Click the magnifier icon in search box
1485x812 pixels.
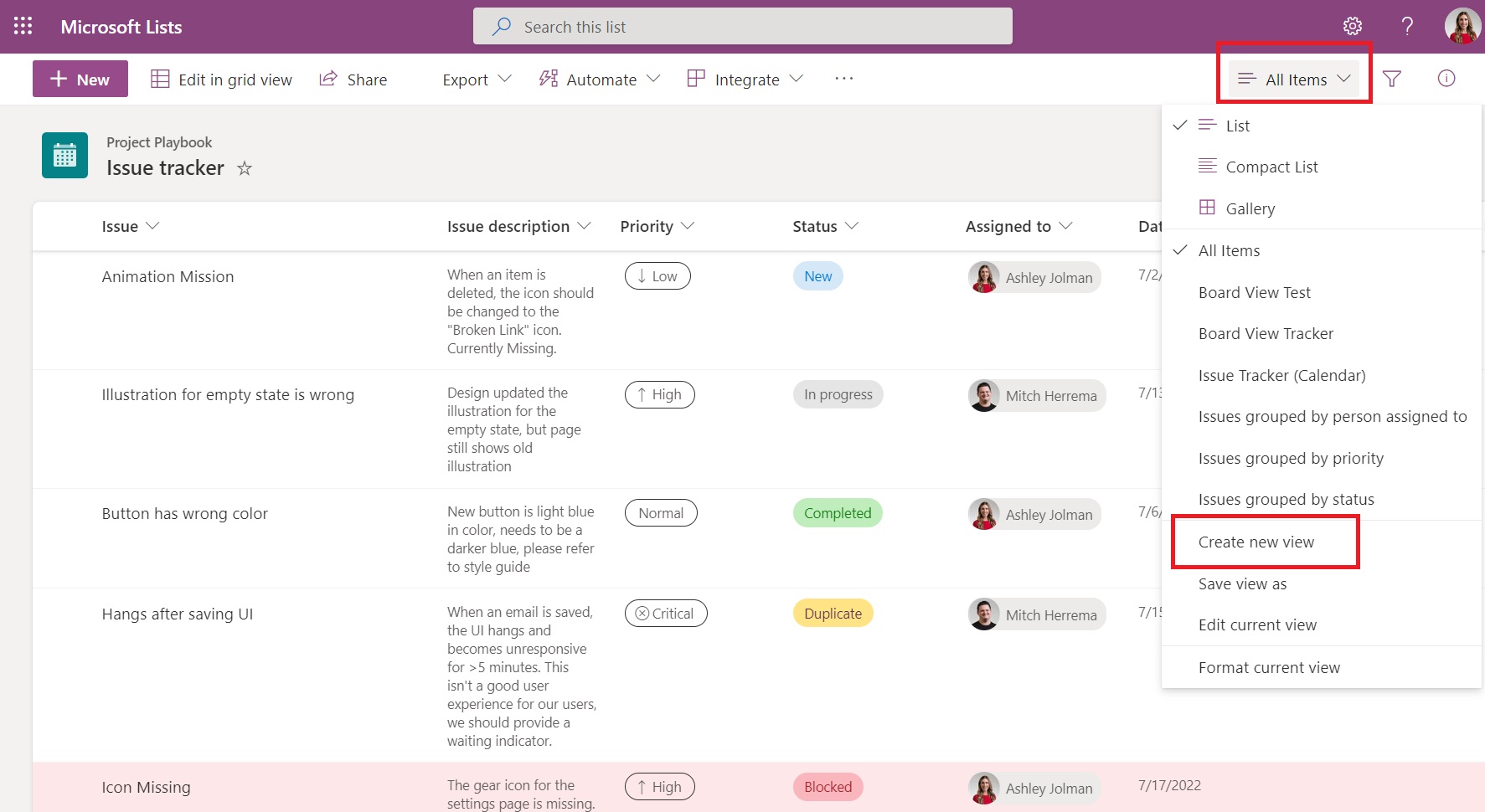click(501, 26)
